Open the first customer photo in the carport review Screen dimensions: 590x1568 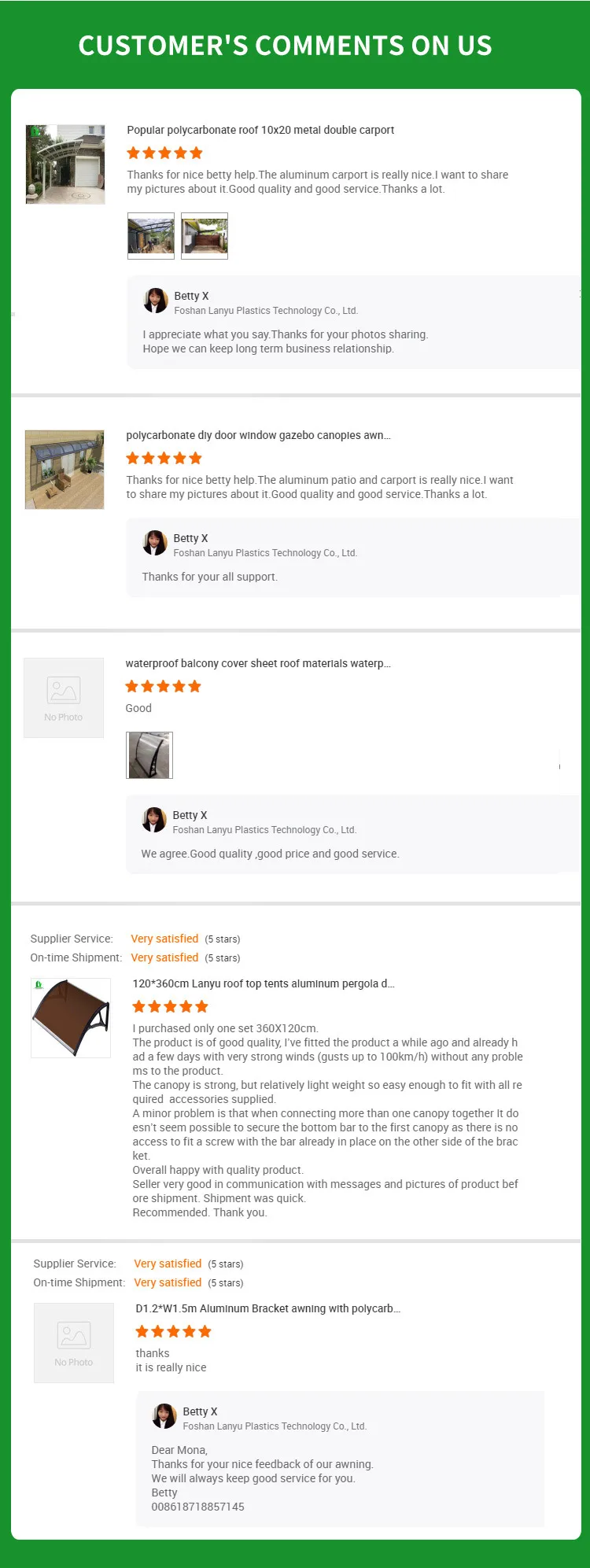tap(151, 236)
